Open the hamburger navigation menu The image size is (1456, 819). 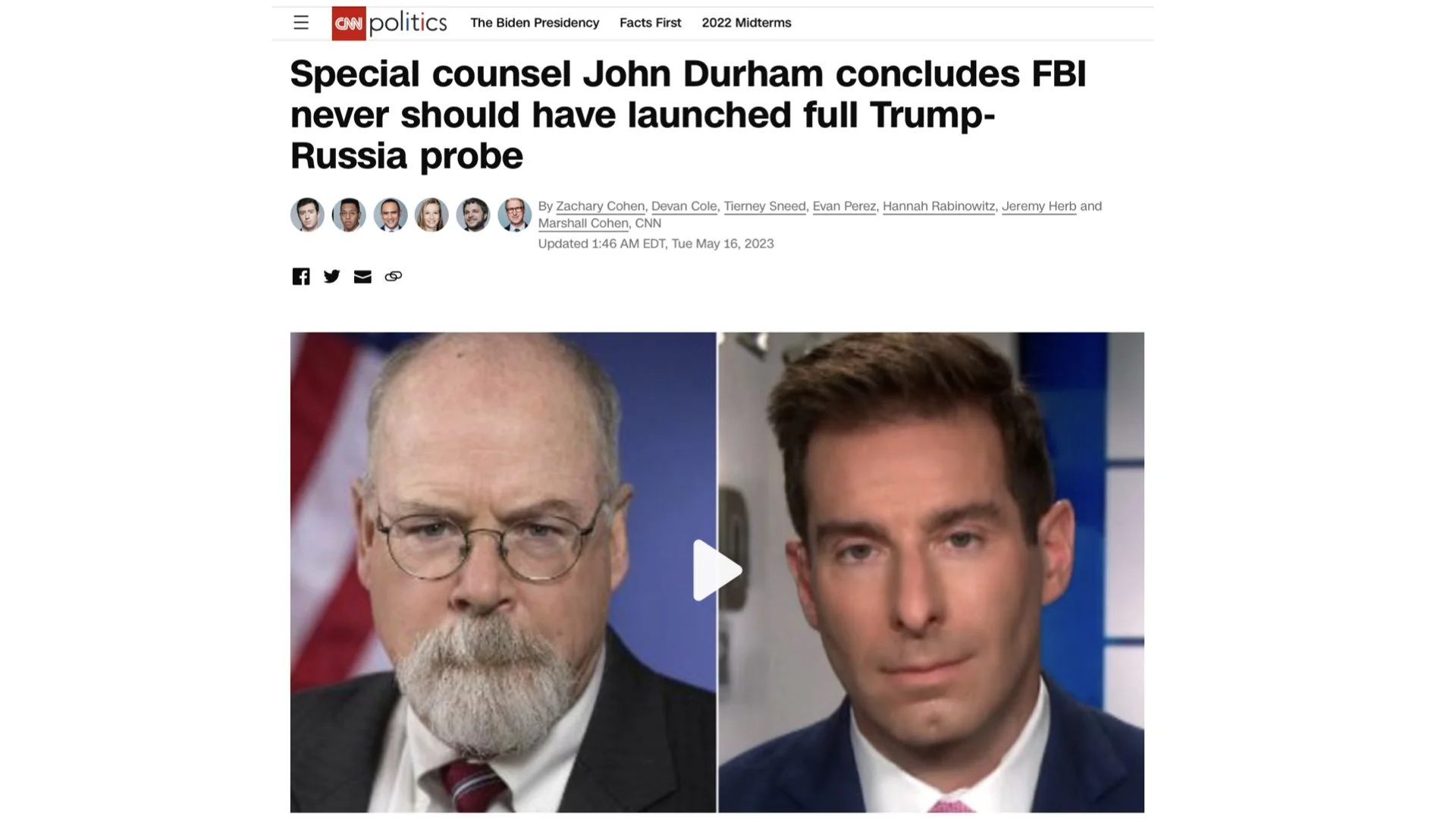301,23
